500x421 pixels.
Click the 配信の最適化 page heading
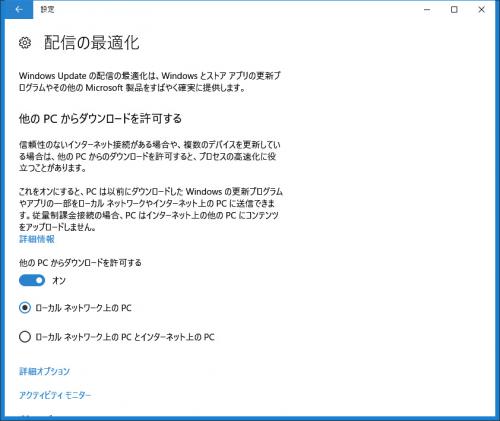click(x=92, y=43)
